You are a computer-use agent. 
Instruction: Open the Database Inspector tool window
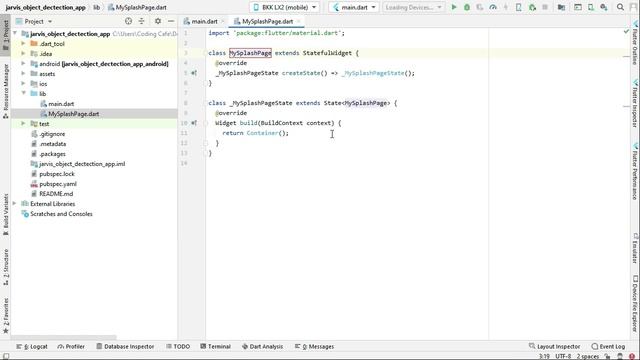tap(125, 347)
